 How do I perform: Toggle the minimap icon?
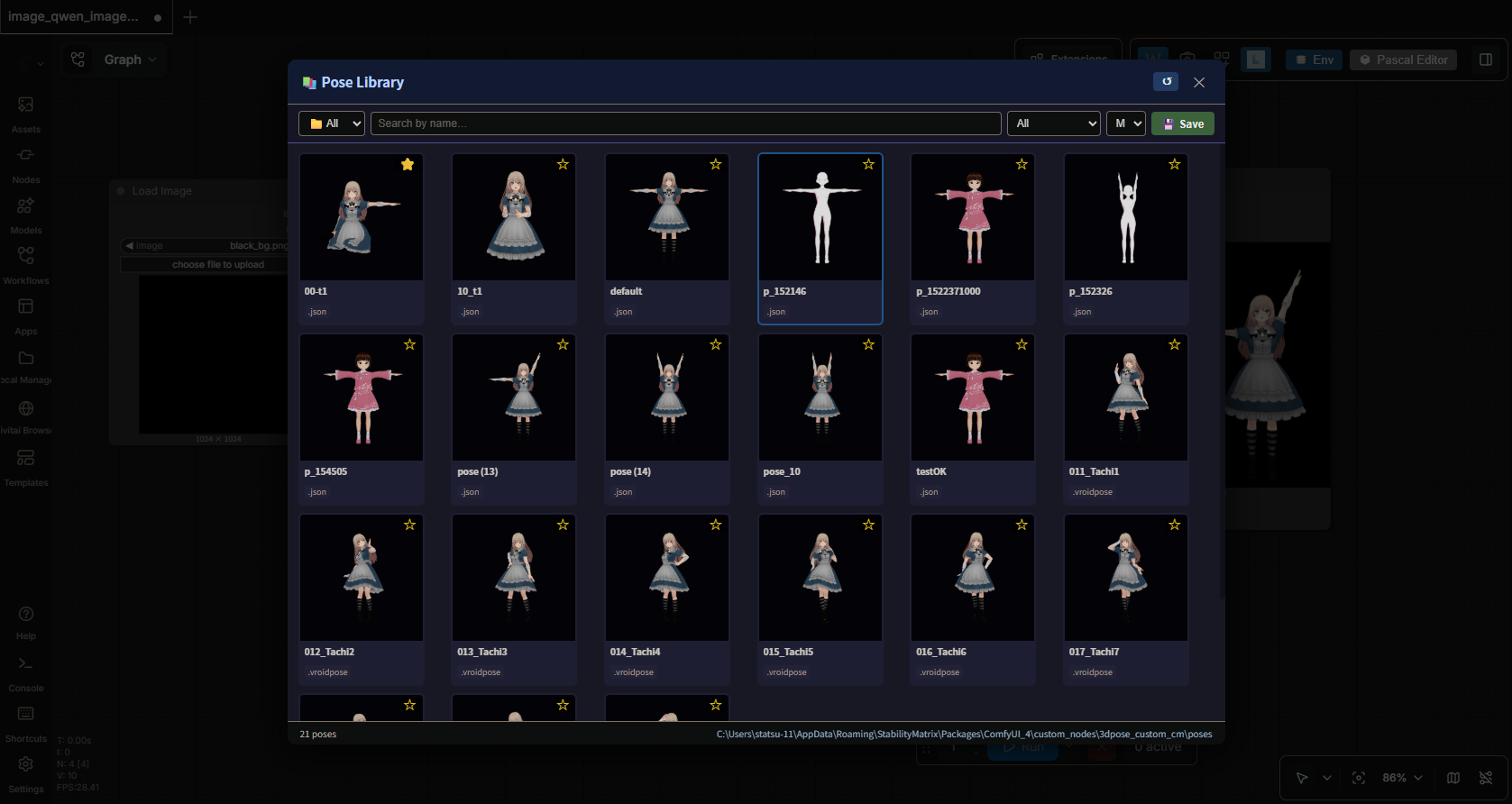(1453, 778)
